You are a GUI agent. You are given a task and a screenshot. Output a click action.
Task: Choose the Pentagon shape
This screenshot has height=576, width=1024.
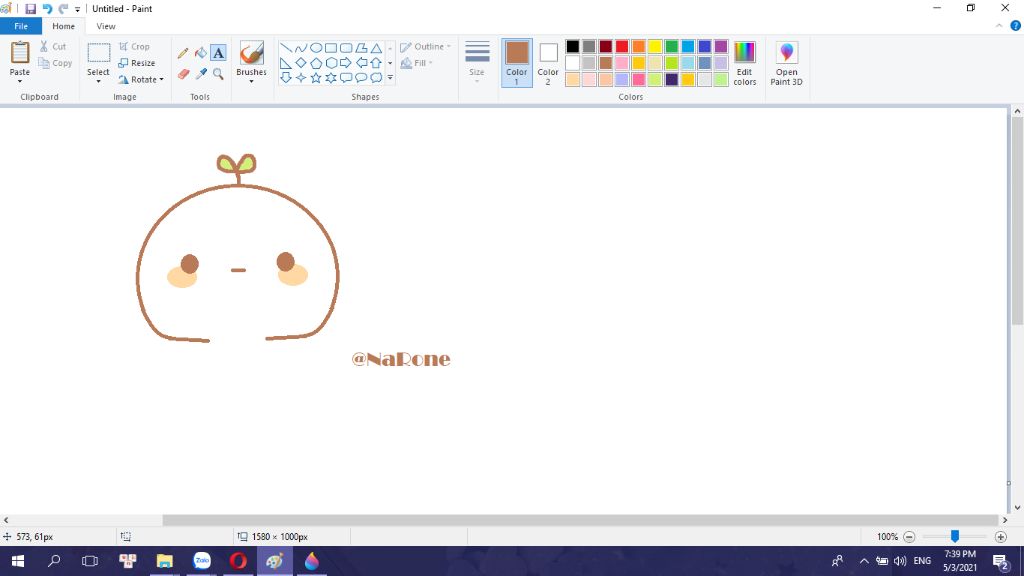[x=316, y=63]
